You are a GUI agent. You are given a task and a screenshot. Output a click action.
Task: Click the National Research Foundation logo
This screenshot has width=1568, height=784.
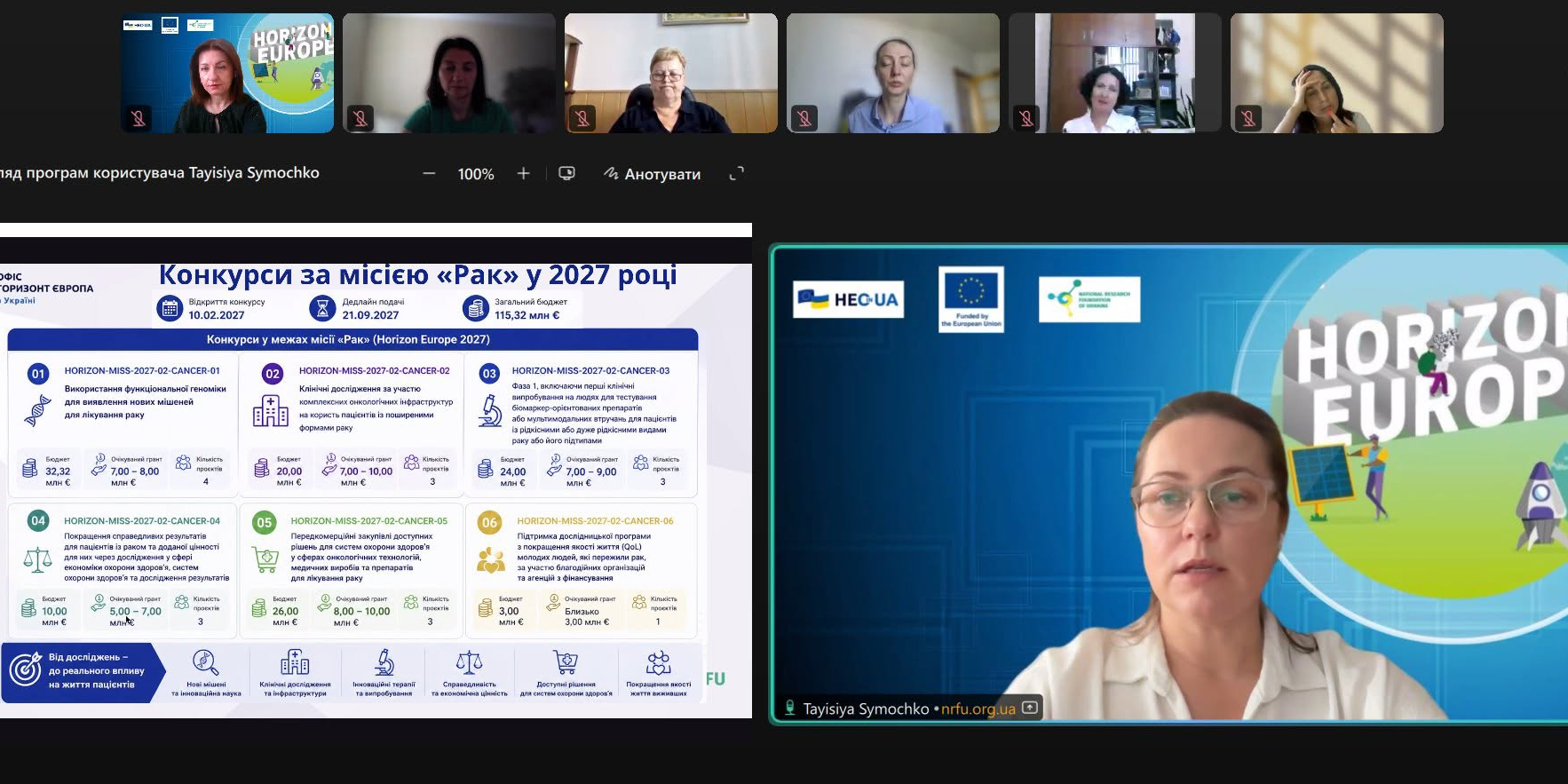tap(1089, 299)
